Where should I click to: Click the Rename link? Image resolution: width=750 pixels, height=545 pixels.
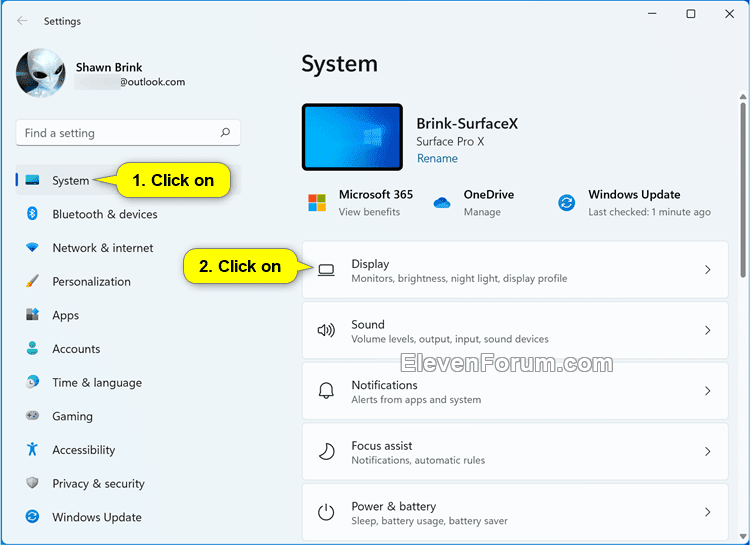point(437,159)
